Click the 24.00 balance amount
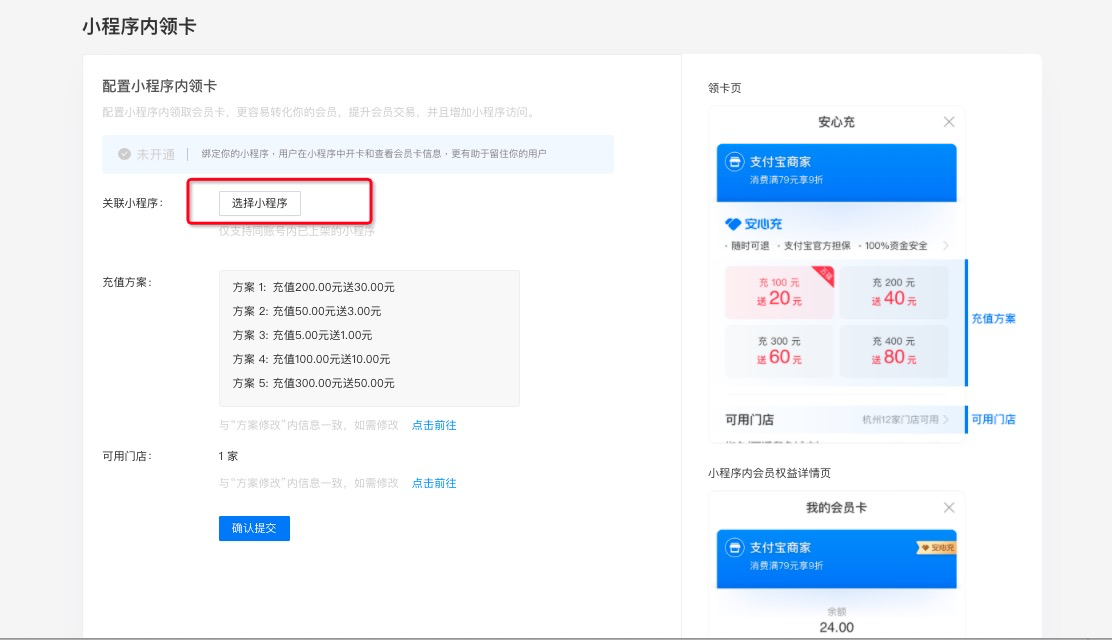Screen dimensions: 1112x640 (837, 627)
